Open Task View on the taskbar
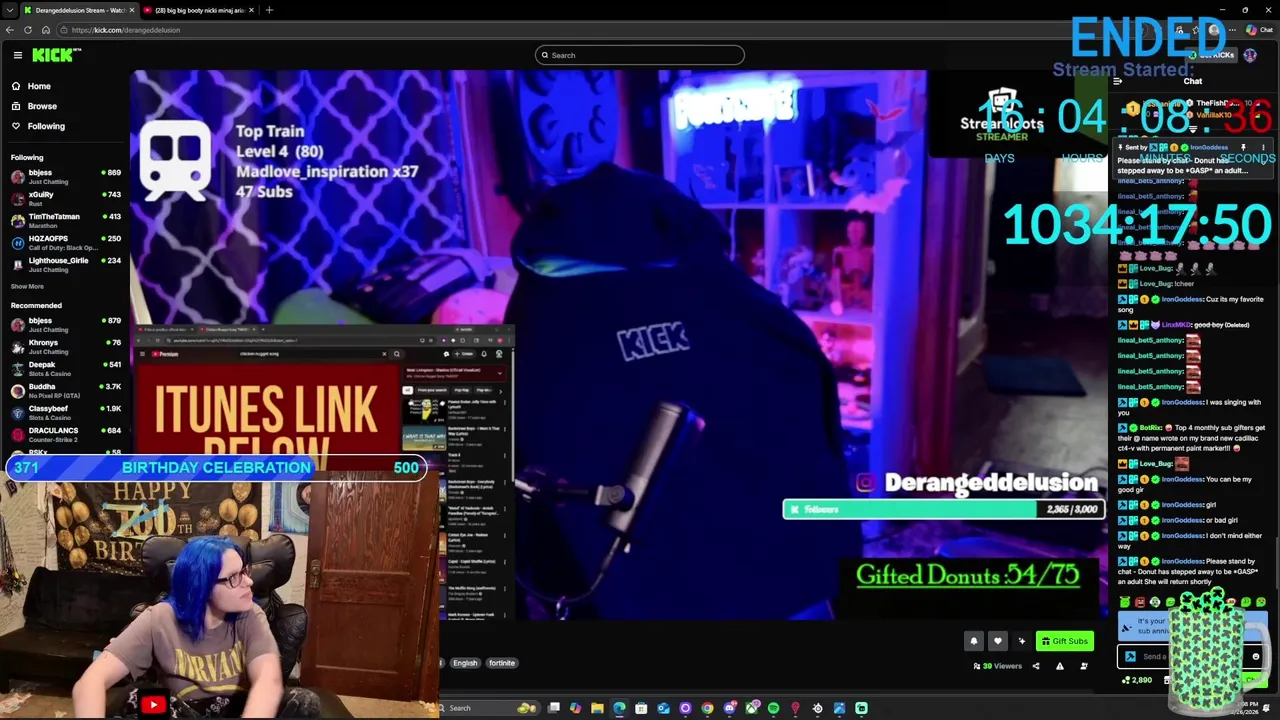This screenshot has height=720, width=1280. click(x=553, y=708)
